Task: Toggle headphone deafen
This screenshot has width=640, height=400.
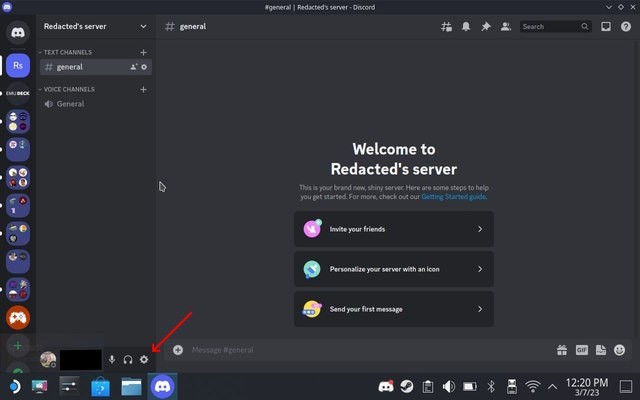Action: tap(128, 360)
